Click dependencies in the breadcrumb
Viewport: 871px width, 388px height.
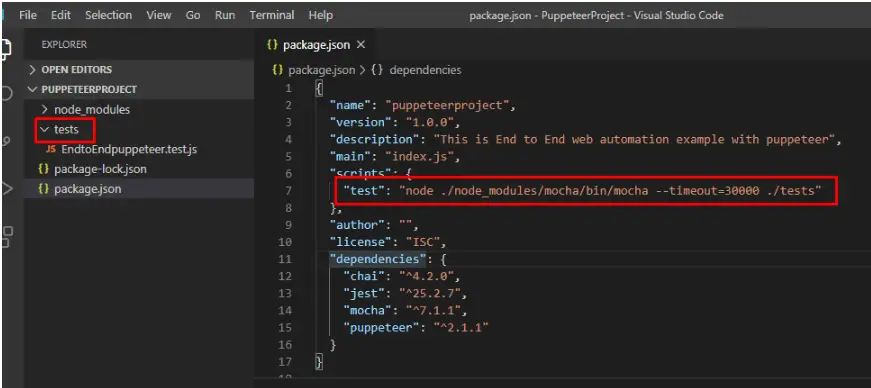[426, 70]
